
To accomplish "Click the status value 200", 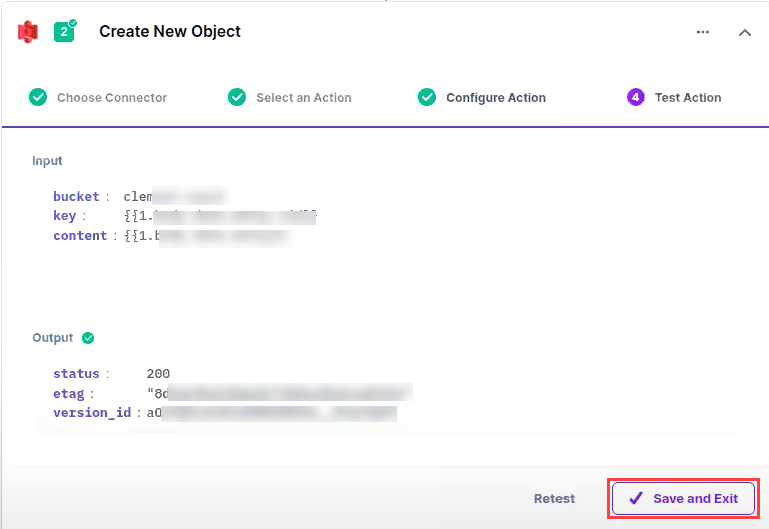I will (x=158, y=374).
